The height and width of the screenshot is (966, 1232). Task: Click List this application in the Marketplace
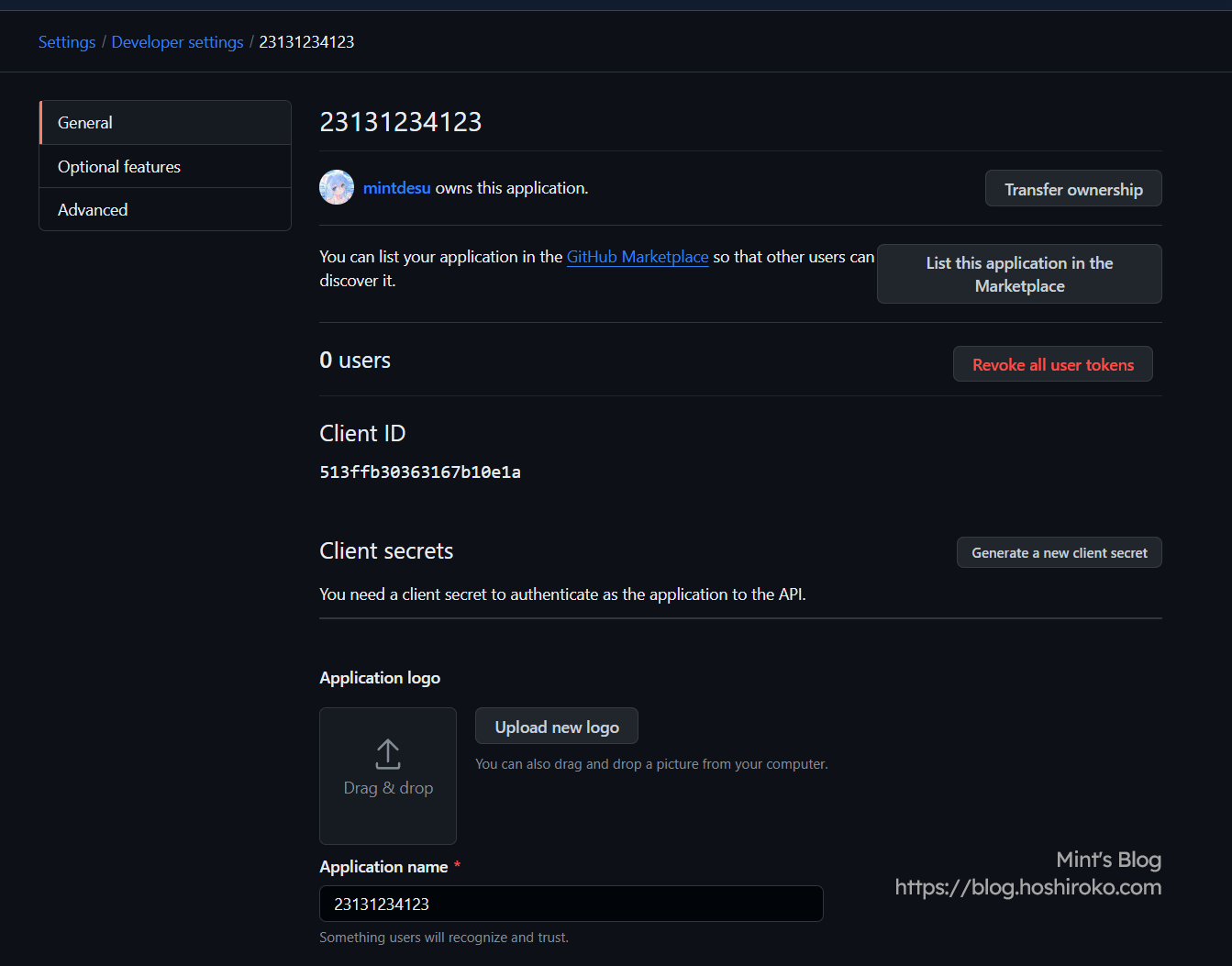tap(1019, 274)
